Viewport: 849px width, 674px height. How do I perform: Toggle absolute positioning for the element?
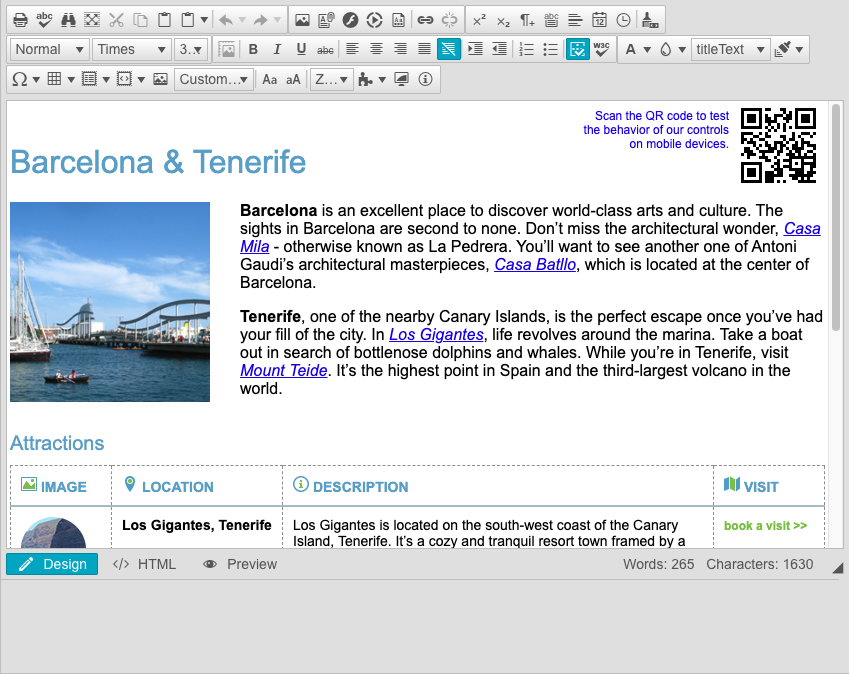(226, 49)
